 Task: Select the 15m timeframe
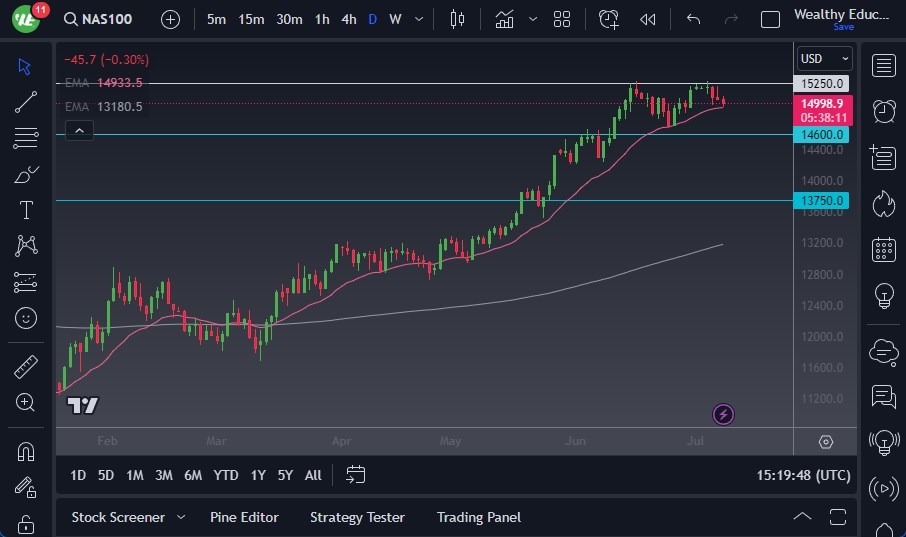251,19
